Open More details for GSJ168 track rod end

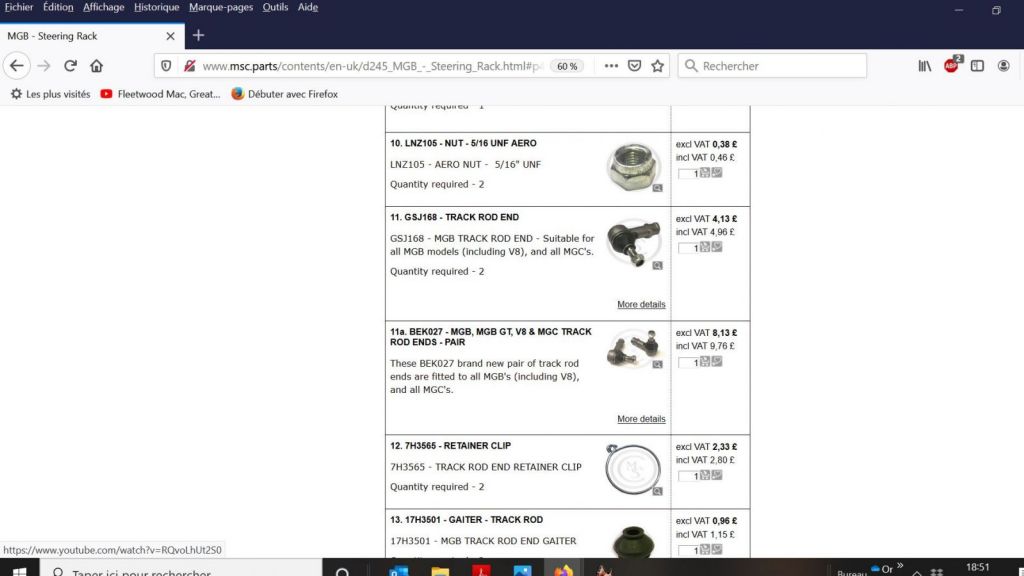(641, 304)
